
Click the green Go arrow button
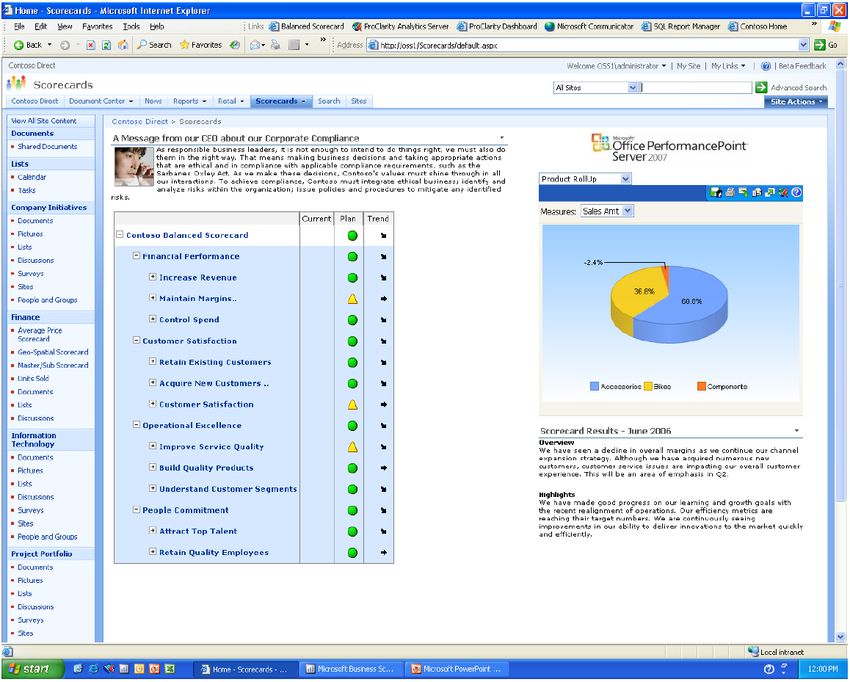tap(820, 45)
